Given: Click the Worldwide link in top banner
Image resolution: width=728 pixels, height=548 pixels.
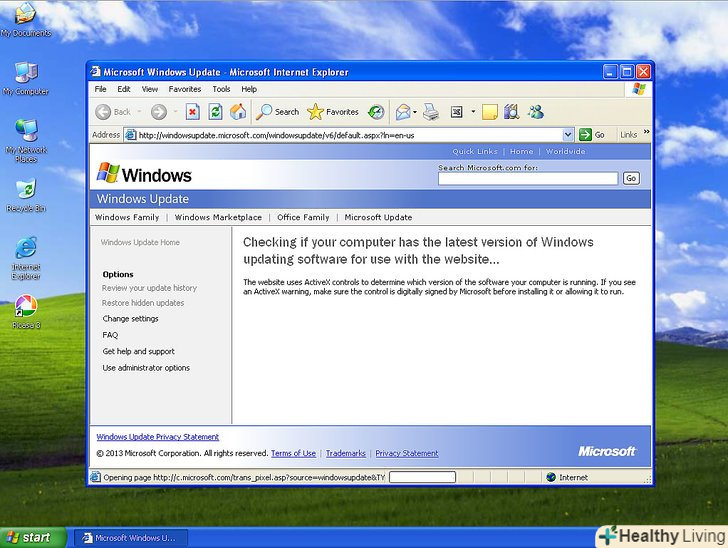Looking at the screenshot, I should click(566, 151).
